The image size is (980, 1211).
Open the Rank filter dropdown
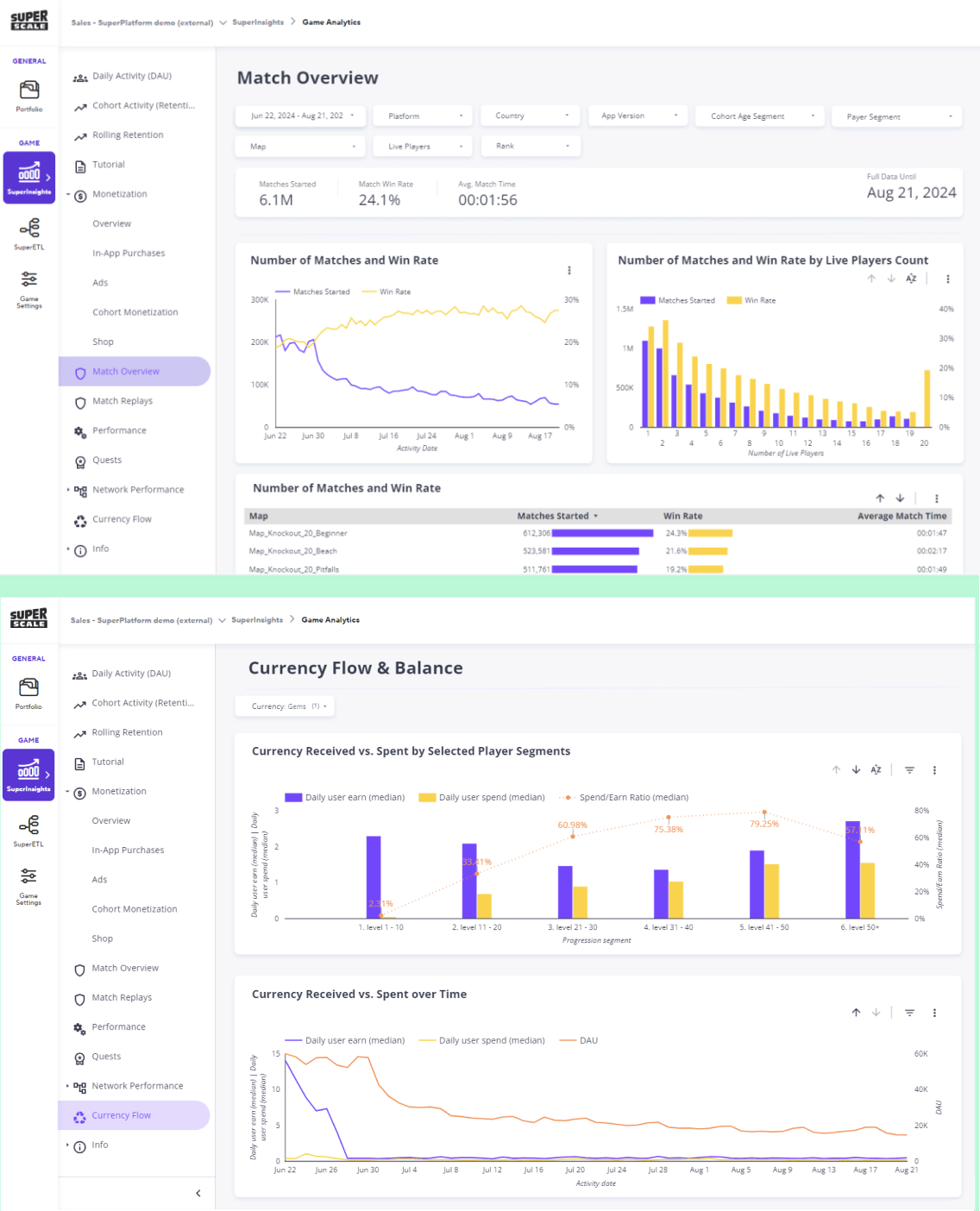pos(531,147)
